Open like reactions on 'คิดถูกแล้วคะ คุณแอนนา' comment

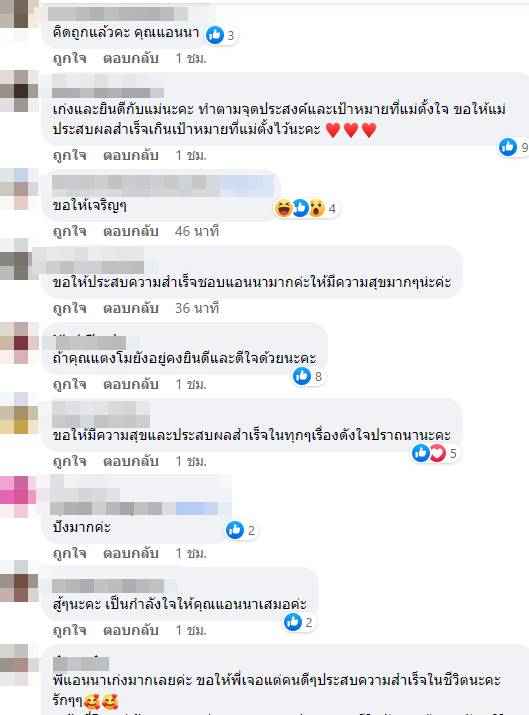(x=221, y=35)
